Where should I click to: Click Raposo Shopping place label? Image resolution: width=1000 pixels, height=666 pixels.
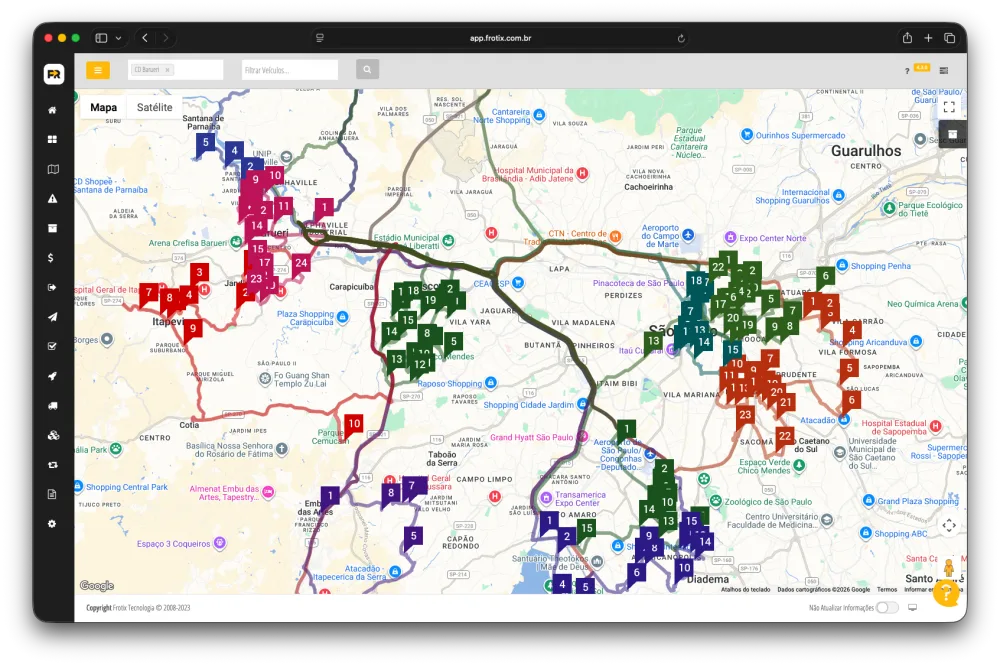click(x=450, y=383)
